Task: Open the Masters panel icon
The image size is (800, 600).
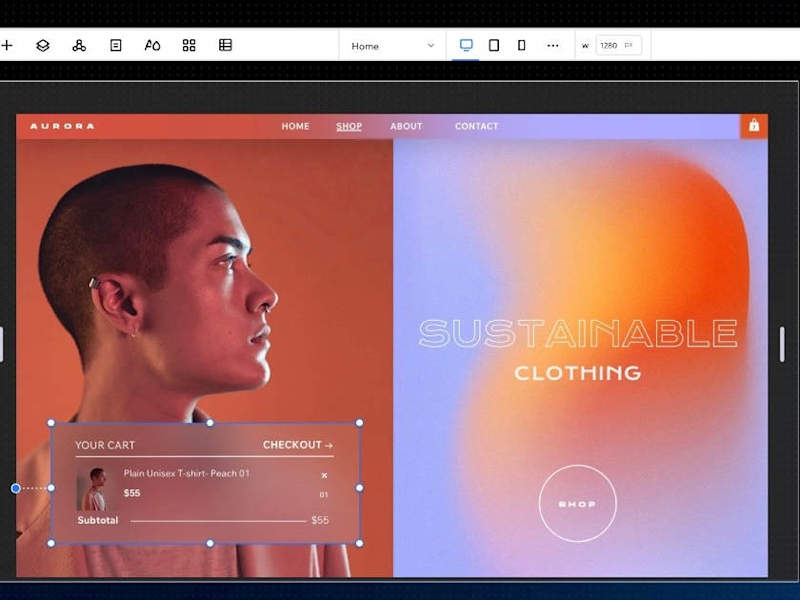Action: (79, 45)
